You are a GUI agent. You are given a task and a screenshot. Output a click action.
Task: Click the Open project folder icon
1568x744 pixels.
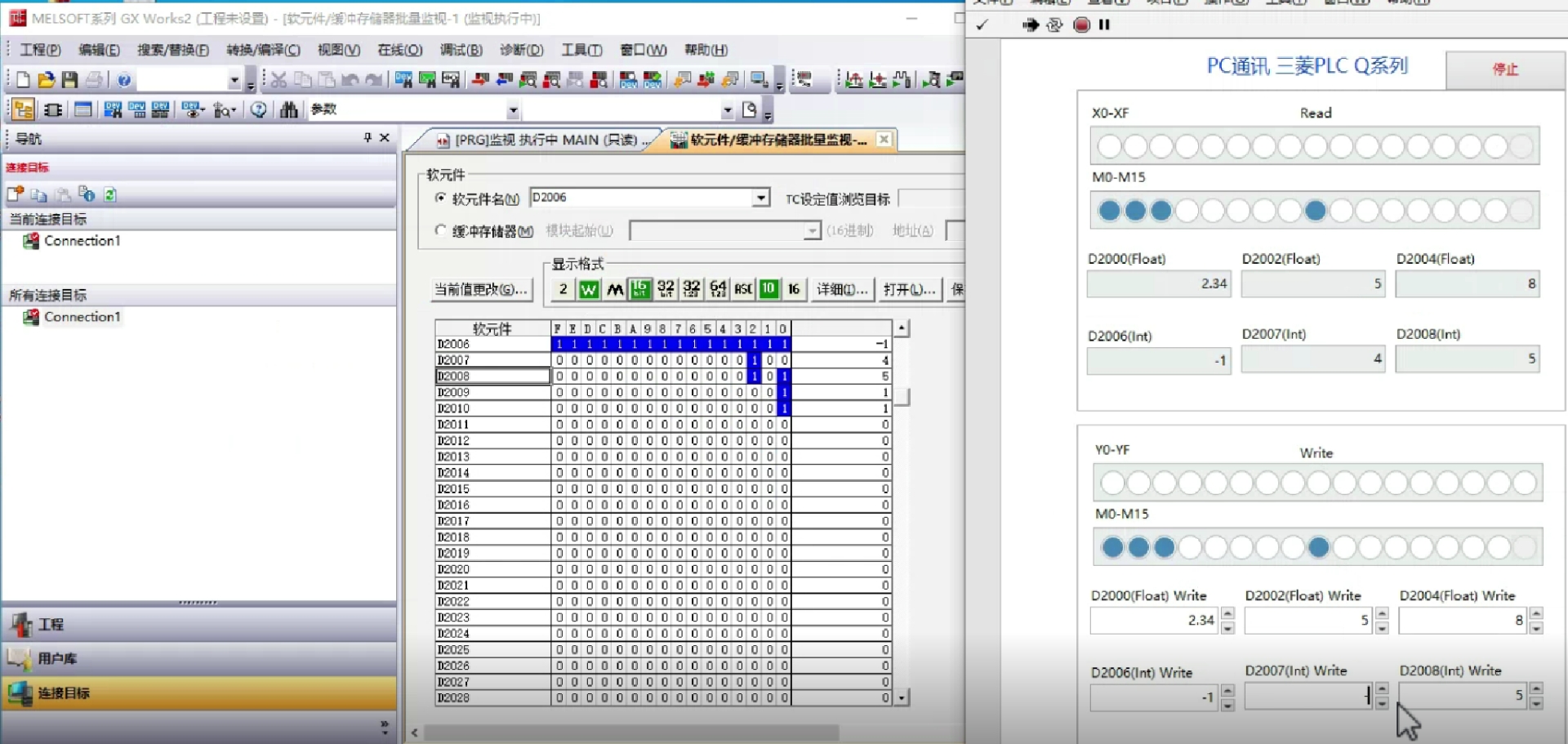pos(47,79)
